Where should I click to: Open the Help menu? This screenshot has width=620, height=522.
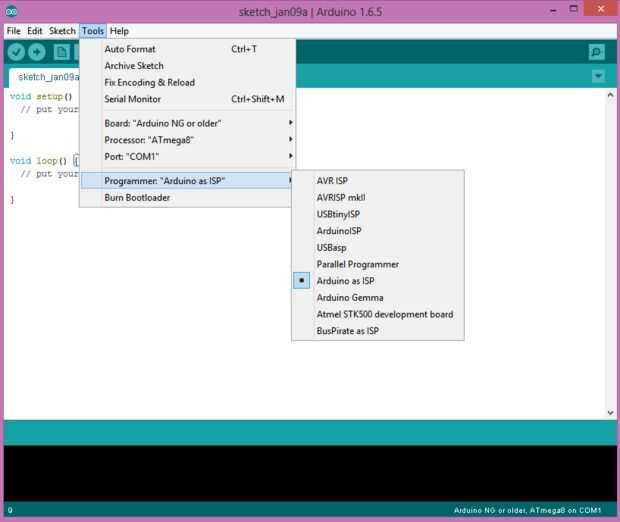(x=119, y=31)
